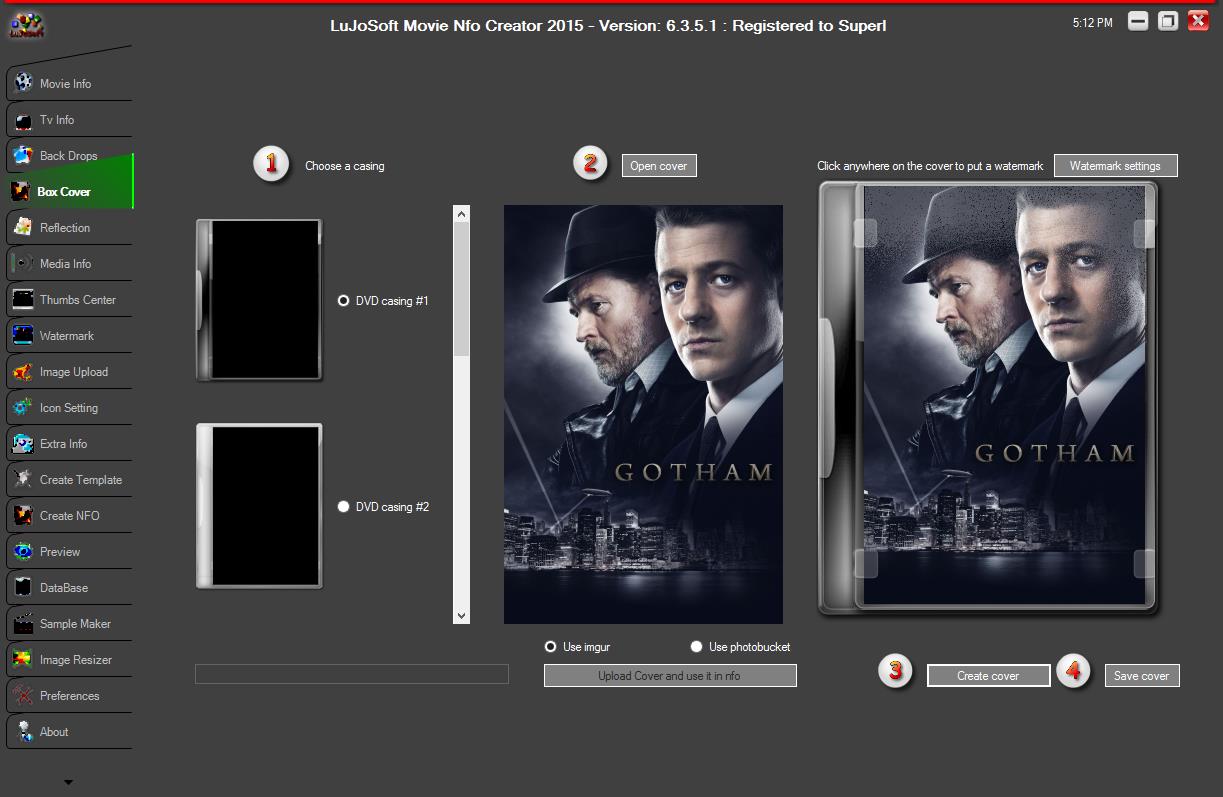
Task: Click the Create Template sidebar icon
Action: coord(23,480)
